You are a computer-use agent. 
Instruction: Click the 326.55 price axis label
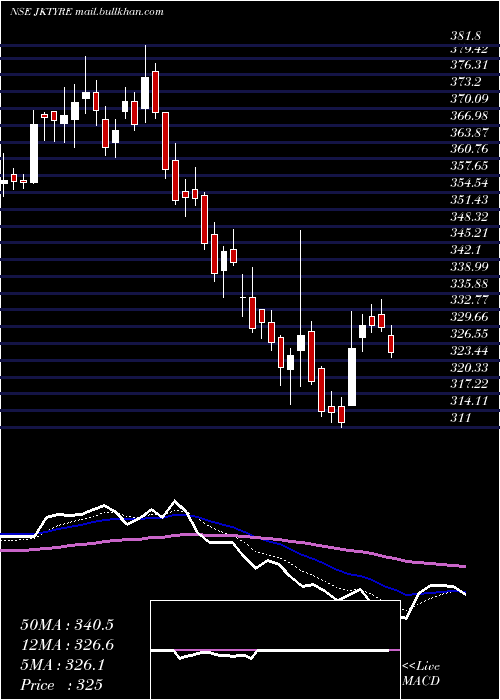tap(469, 333)
